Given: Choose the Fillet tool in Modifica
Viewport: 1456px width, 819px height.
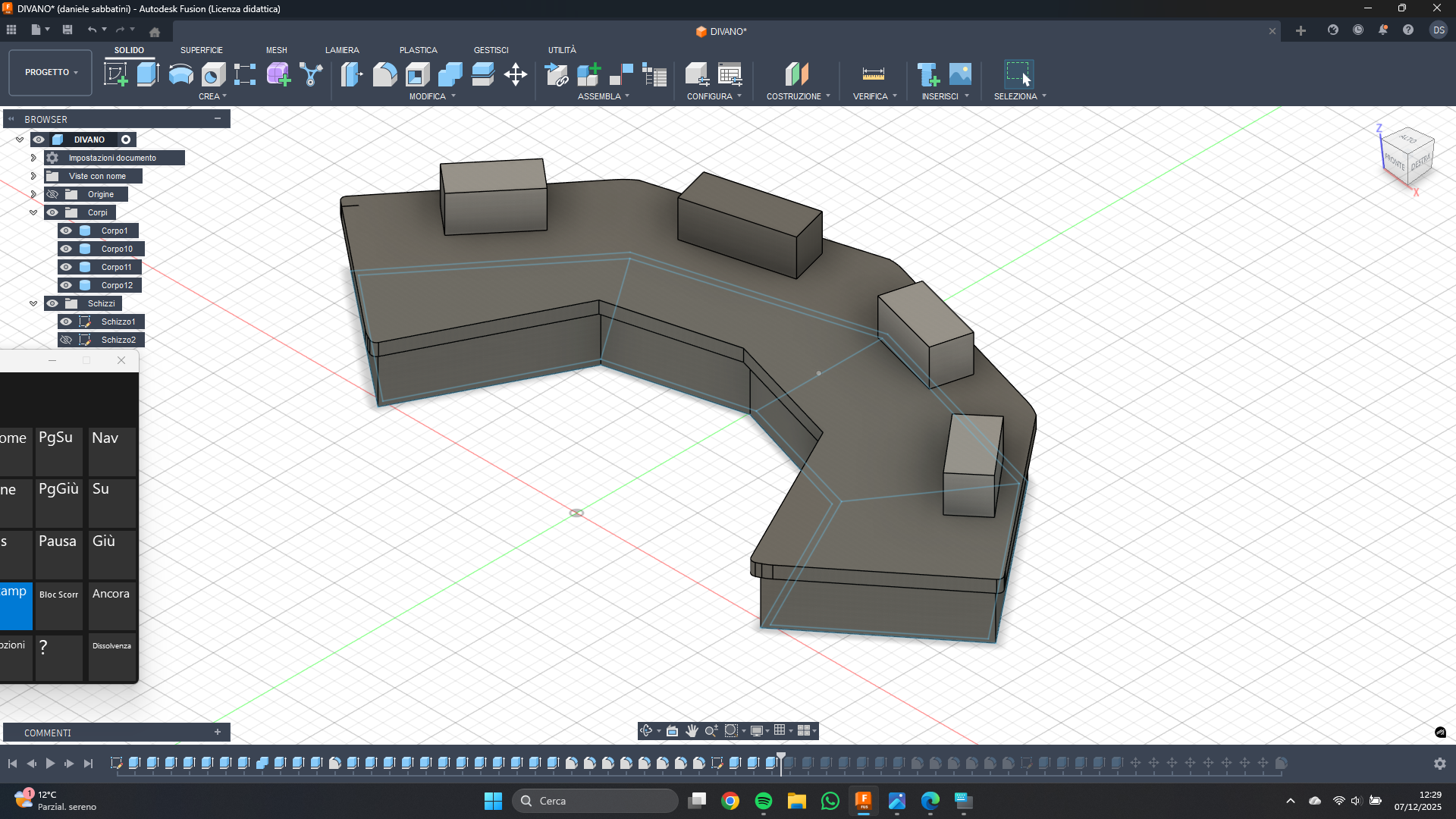Looking at the screenshot, I should (x=384, y=74).
